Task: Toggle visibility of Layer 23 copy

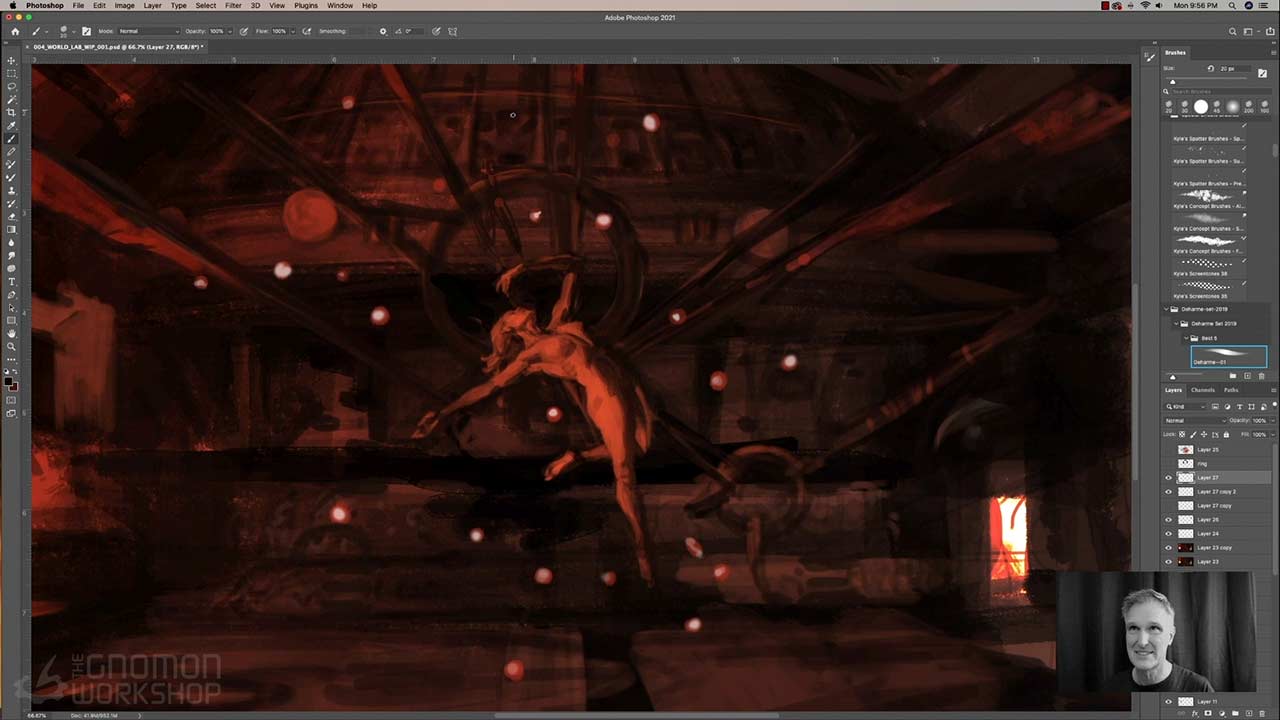Action: (x=1168, y=548)
